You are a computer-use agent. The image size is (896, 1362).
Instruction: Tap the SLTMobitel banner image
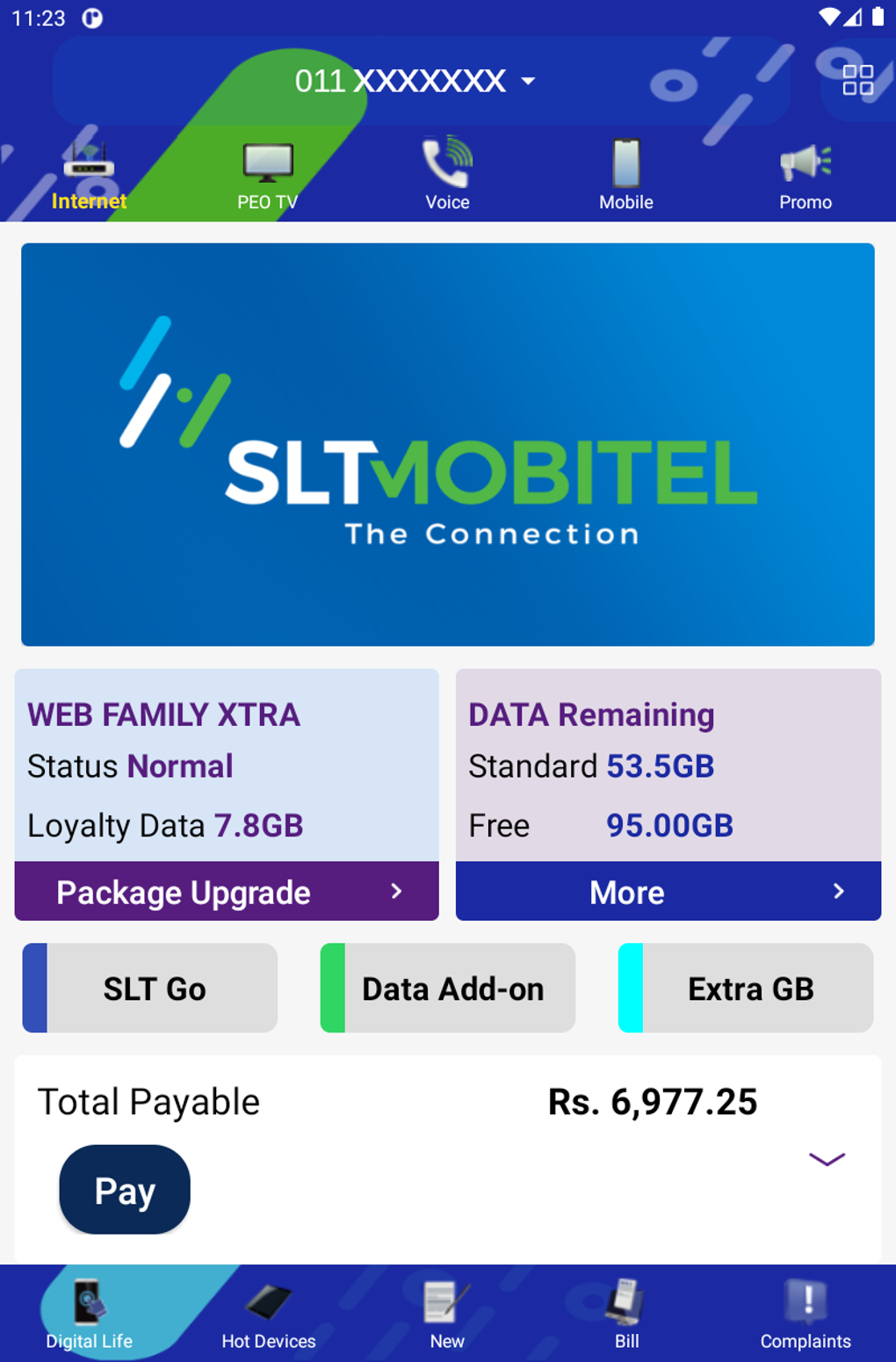tap(448, 445)
